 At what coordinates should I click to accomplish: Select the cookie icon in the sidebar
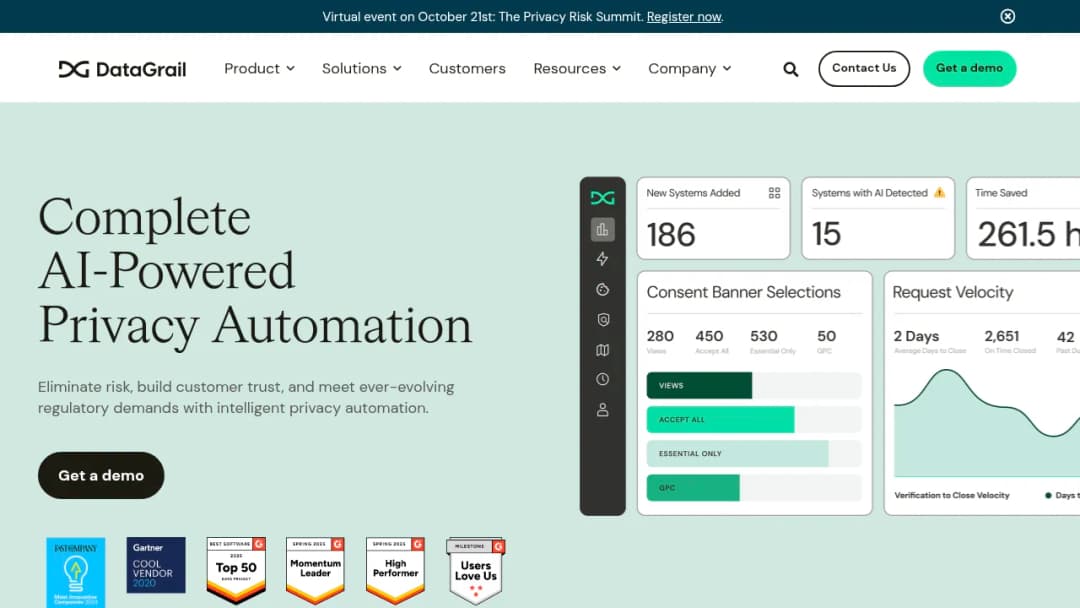click(602, 289)
